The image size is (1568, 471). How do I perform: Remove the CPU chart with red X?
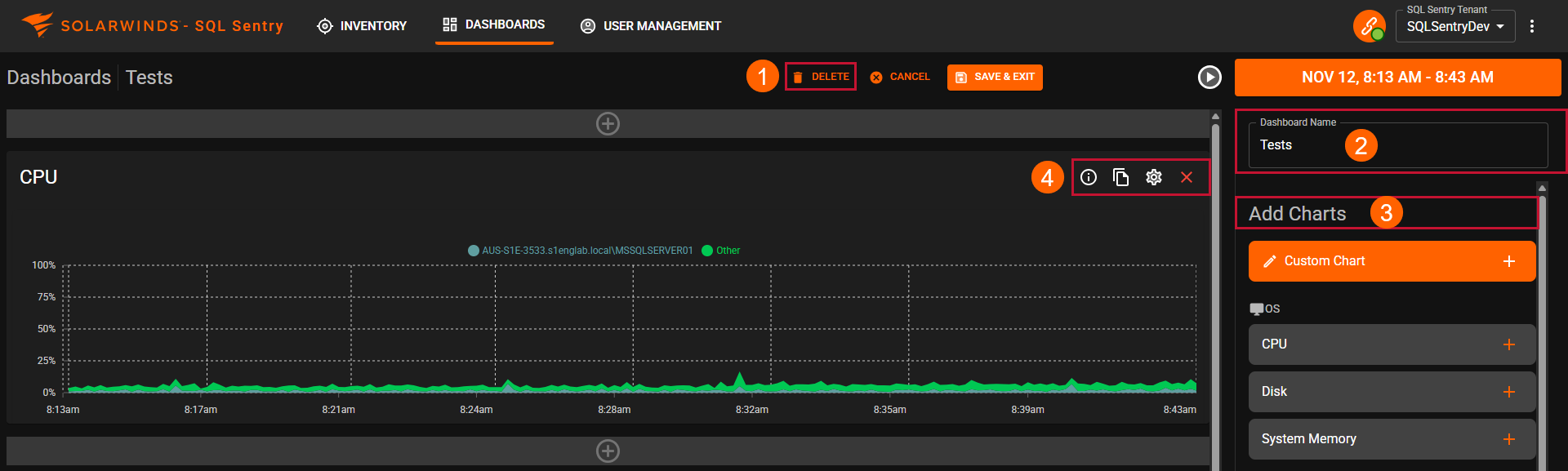pos(1187,177)
